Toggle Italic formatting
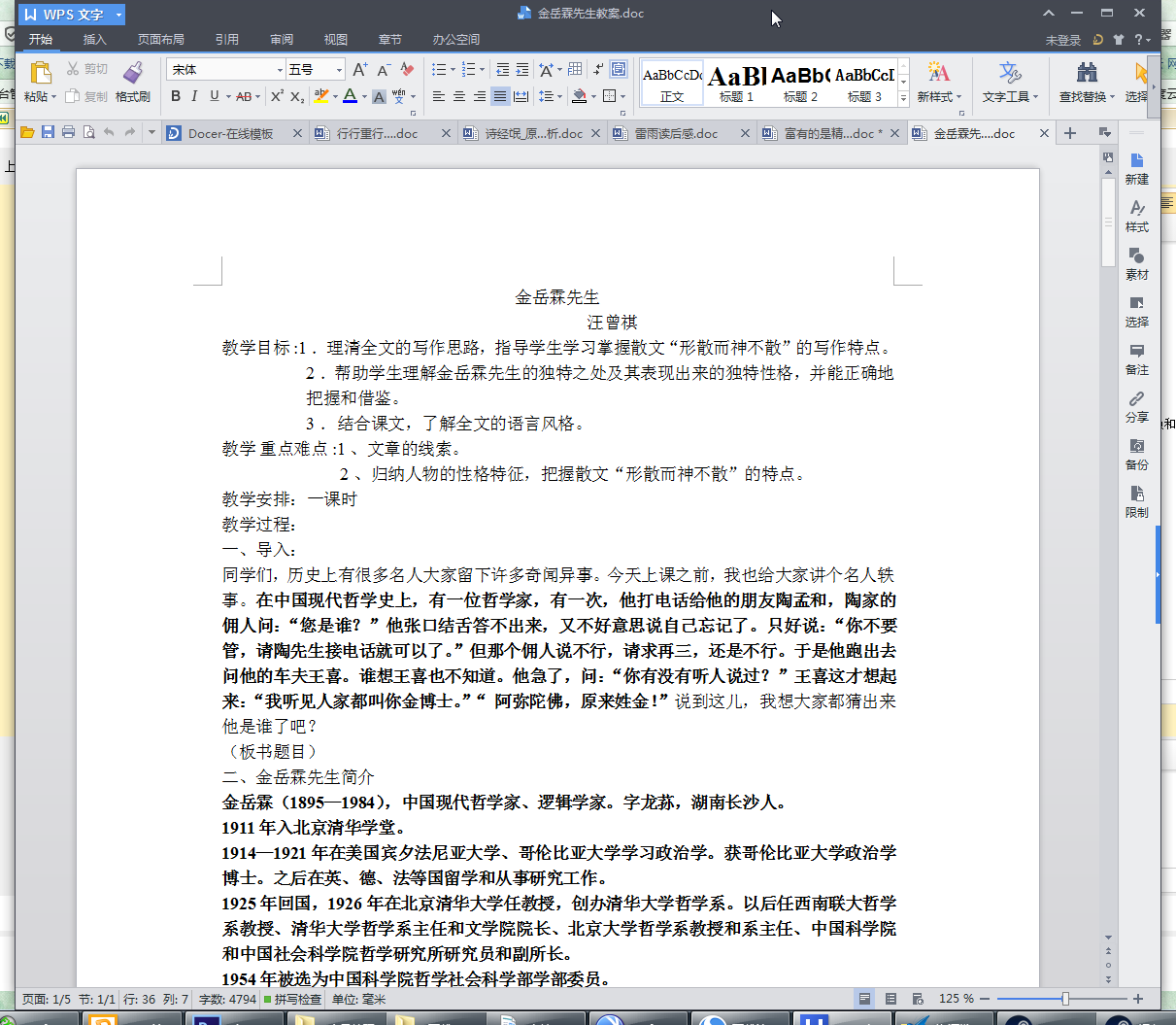 tap(194, 96)
